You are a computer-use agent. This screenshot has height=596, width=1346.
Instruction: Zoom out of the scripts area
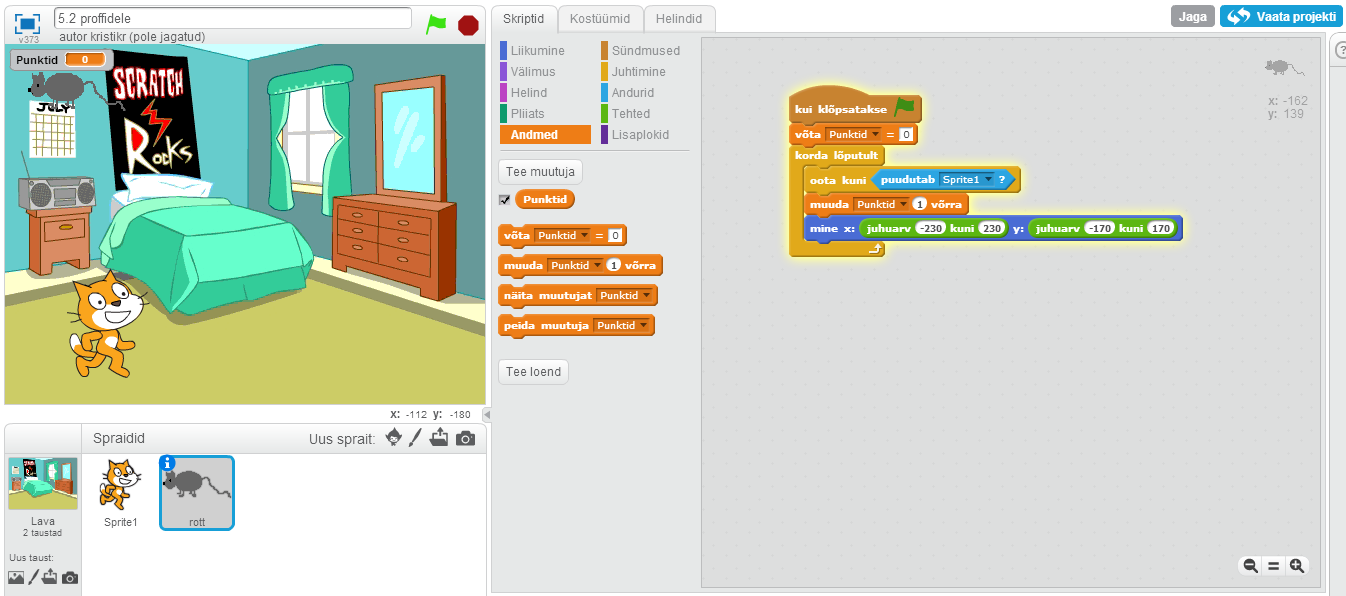(1250, 566)
